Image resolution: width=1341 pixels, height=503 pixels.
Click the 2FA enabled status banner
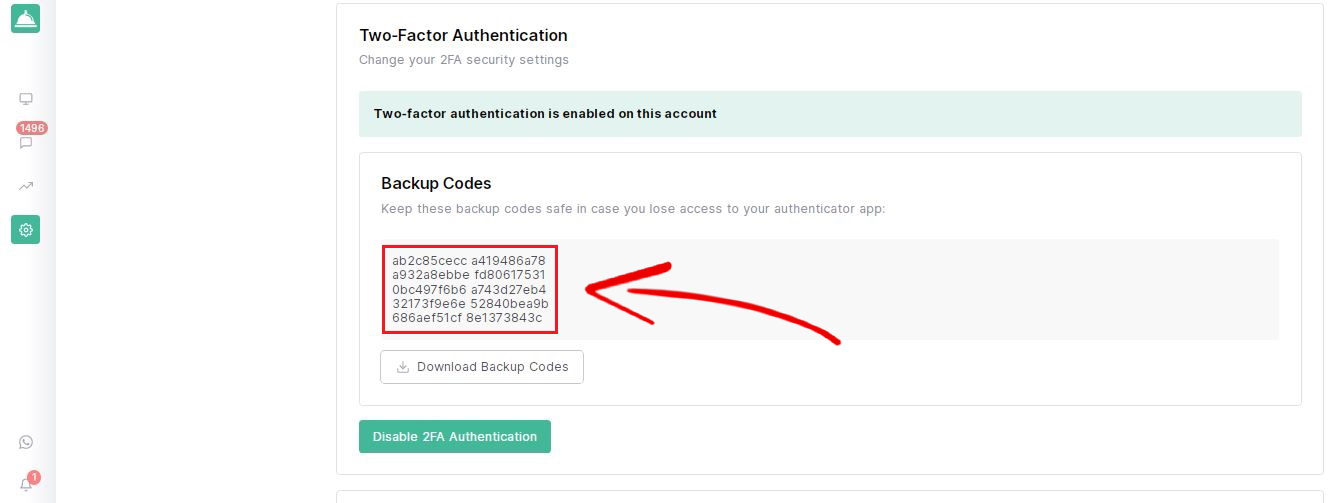pos(830,114)
